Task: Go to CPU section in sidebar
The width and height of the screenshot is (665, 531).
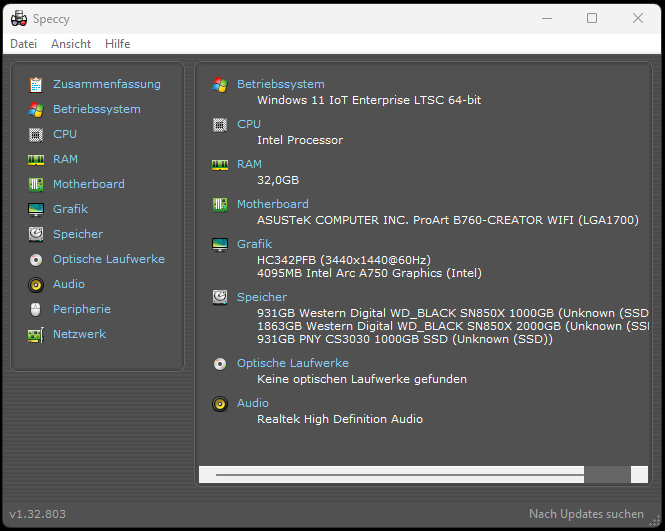Action: pos(65,134)
